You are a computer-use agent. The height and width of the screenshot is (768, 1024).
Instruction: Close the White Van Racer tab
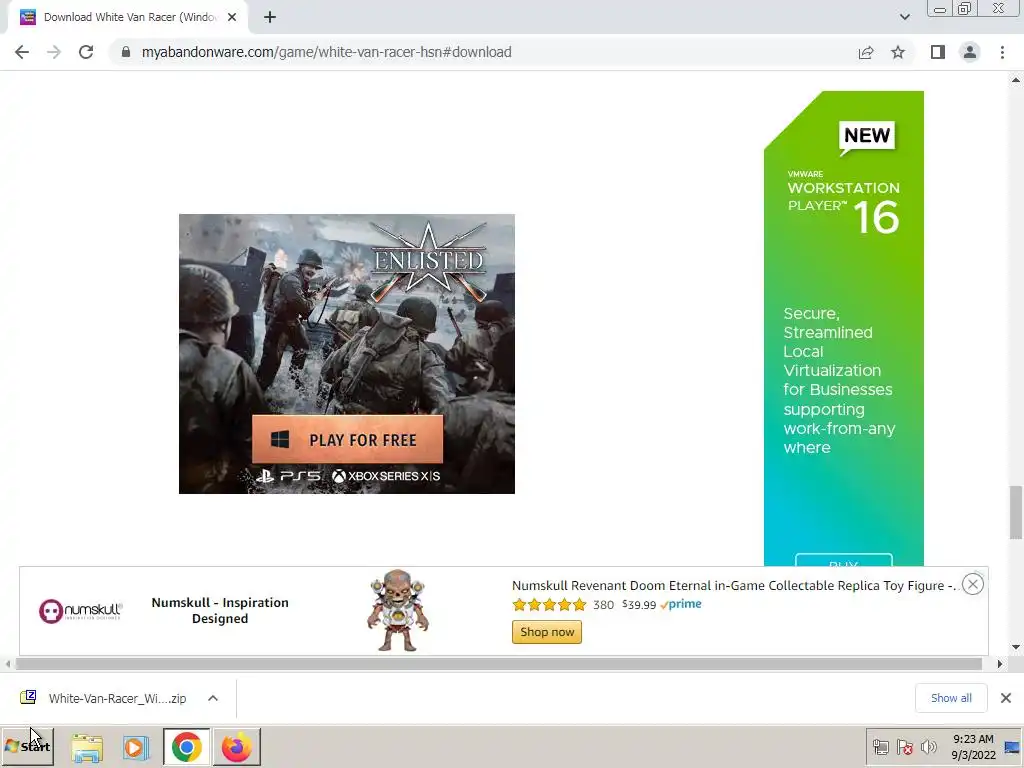[x=232, y=18]
